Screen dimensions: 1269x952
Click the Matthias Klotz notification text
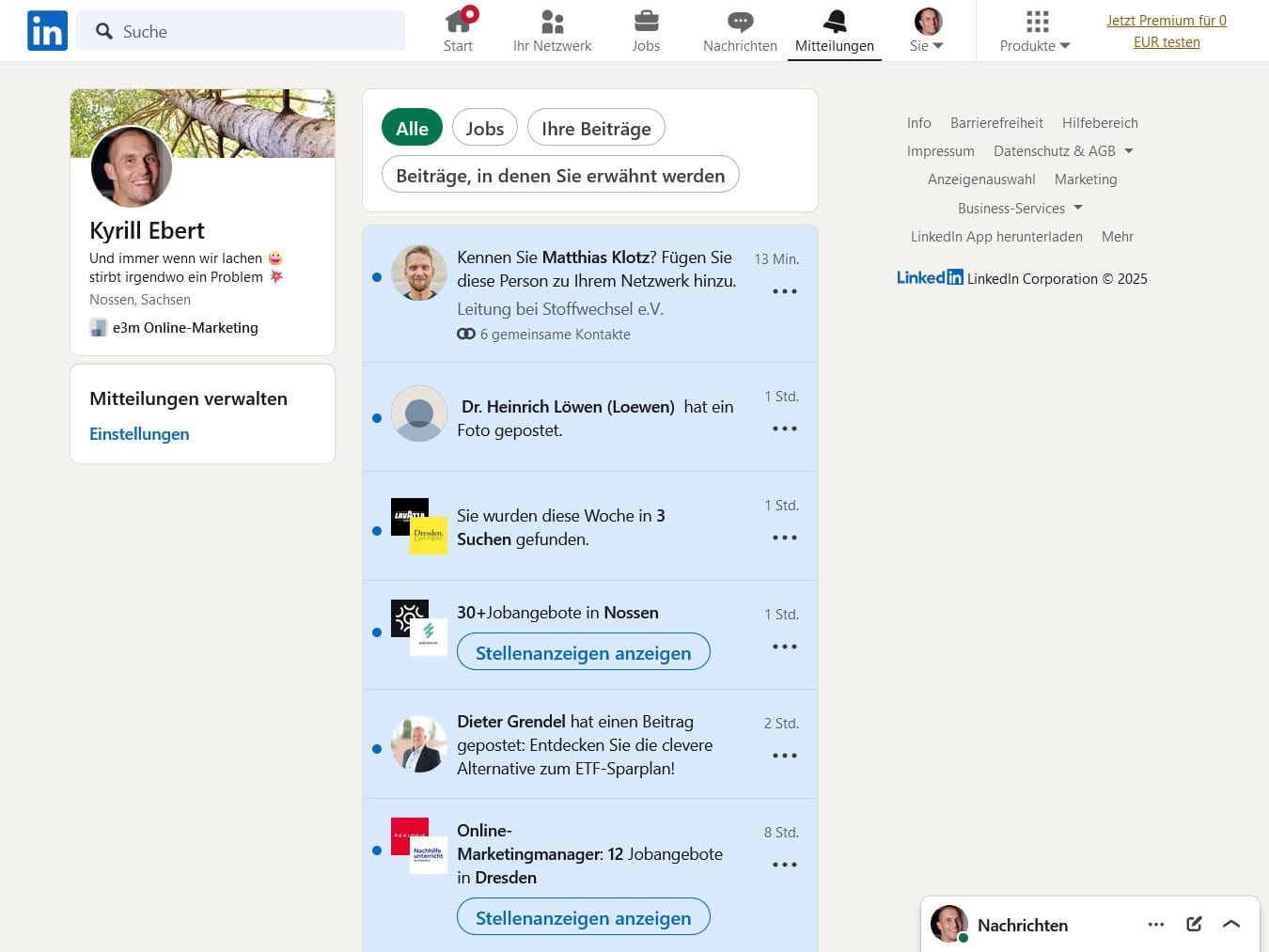pyautogui.click(x=597, y=269)
